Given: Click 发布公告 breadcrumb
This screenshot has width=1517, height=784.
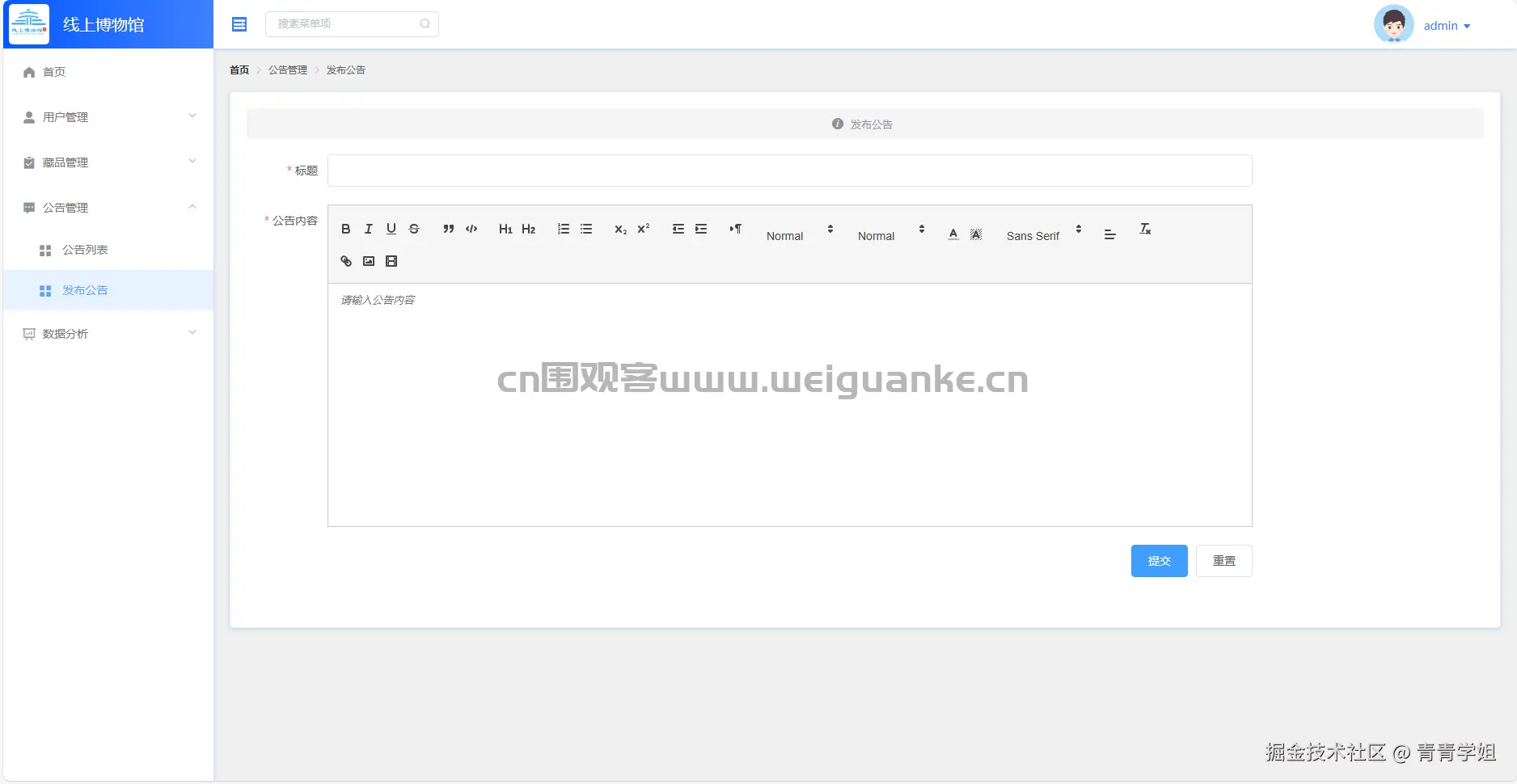Looking at the screenshot, I should pos(346,70).
